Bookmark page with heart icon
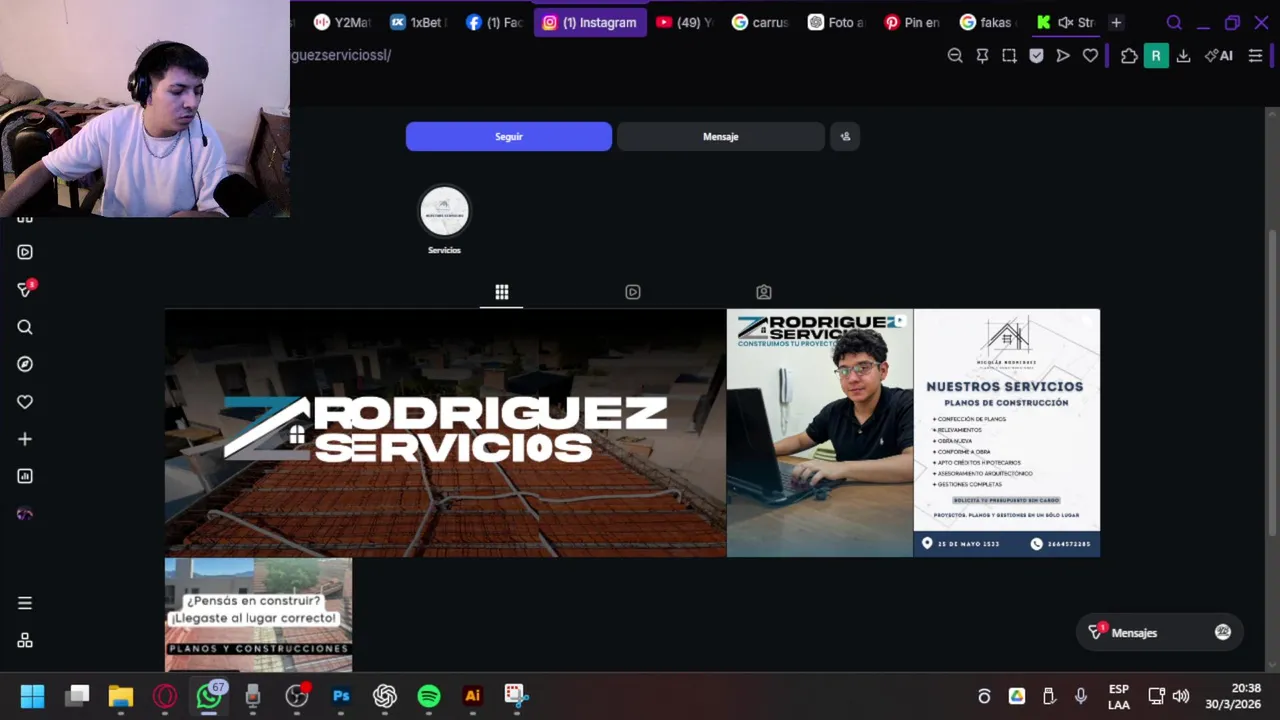 (1090, 56)
